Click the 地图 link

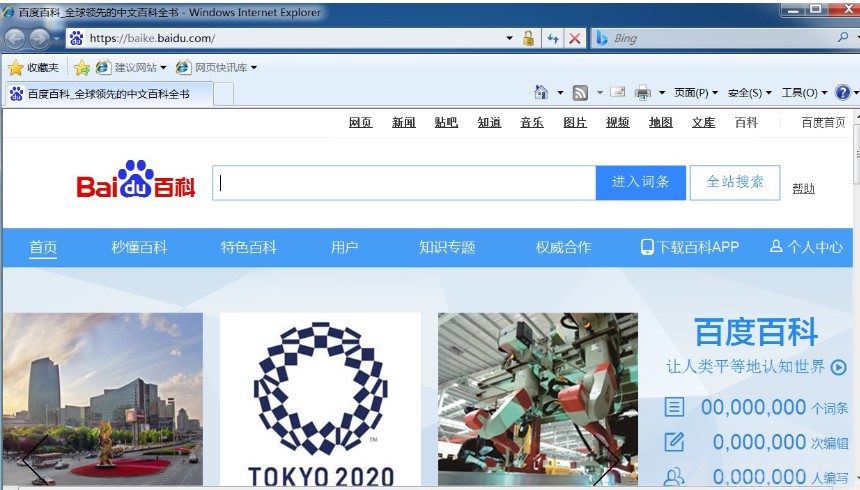(x=660, y=122)
